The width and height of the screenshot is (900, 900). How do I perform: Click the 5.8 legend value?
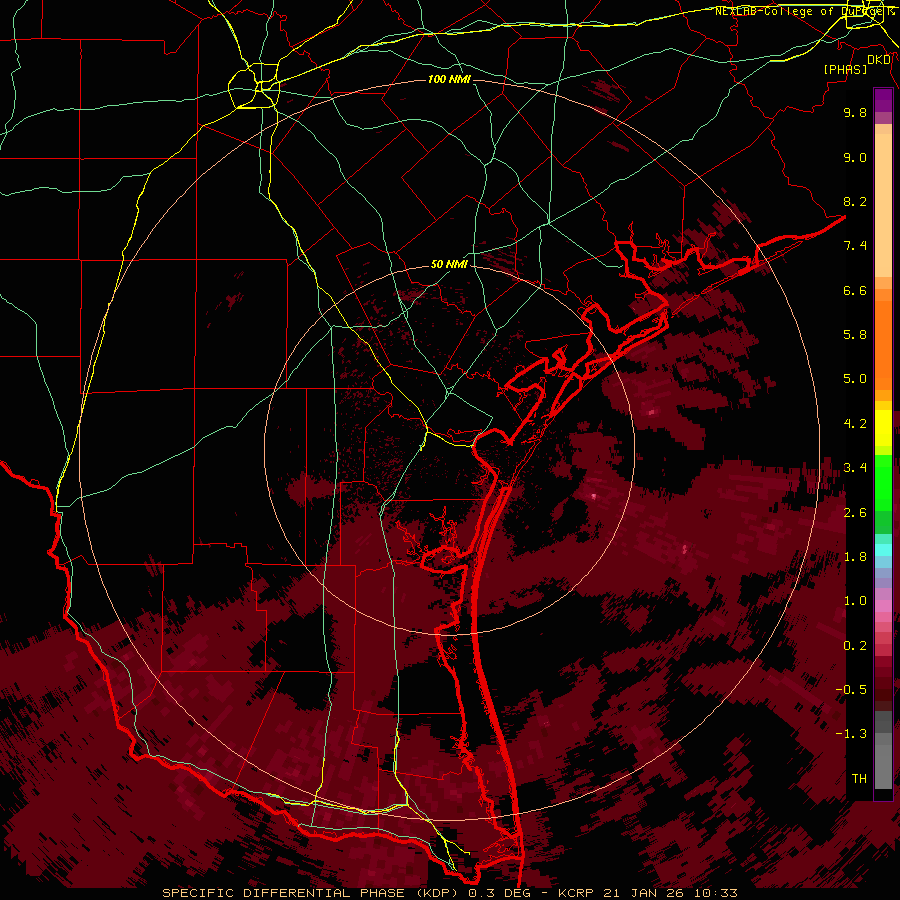tap(855, 335)
